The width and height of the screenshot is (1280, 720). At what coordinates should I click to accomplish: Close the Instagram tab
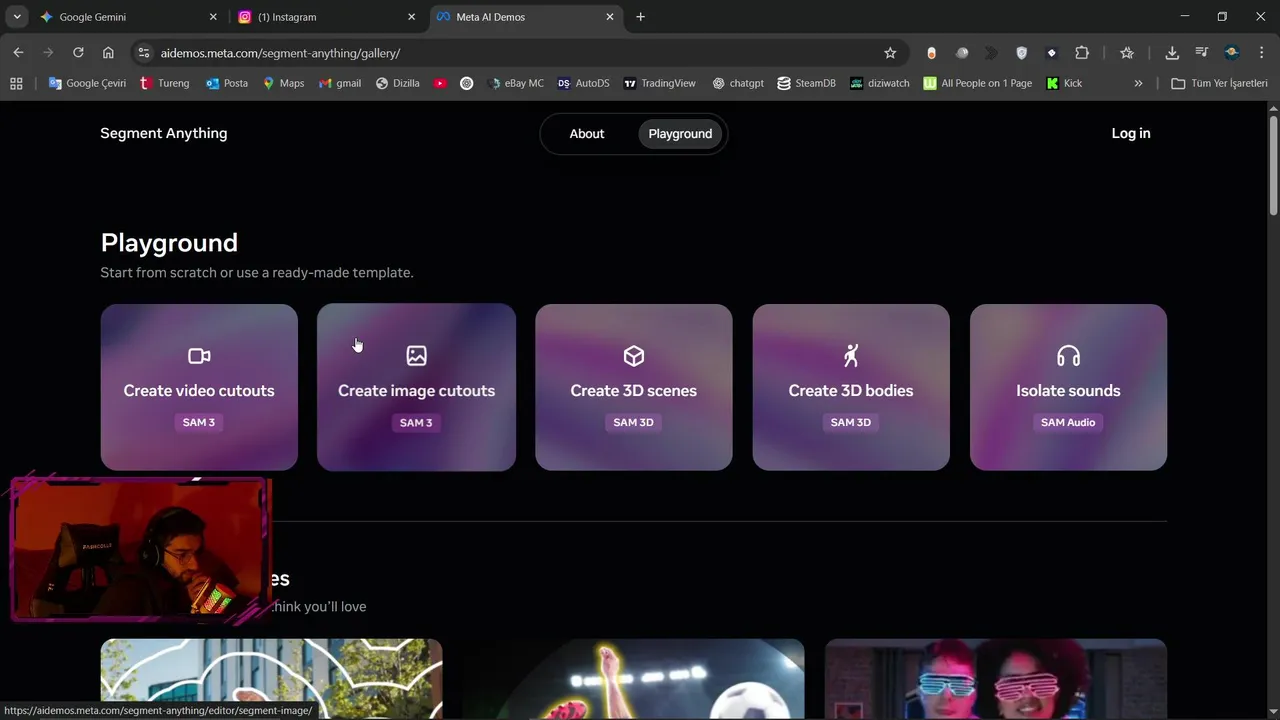411,17
